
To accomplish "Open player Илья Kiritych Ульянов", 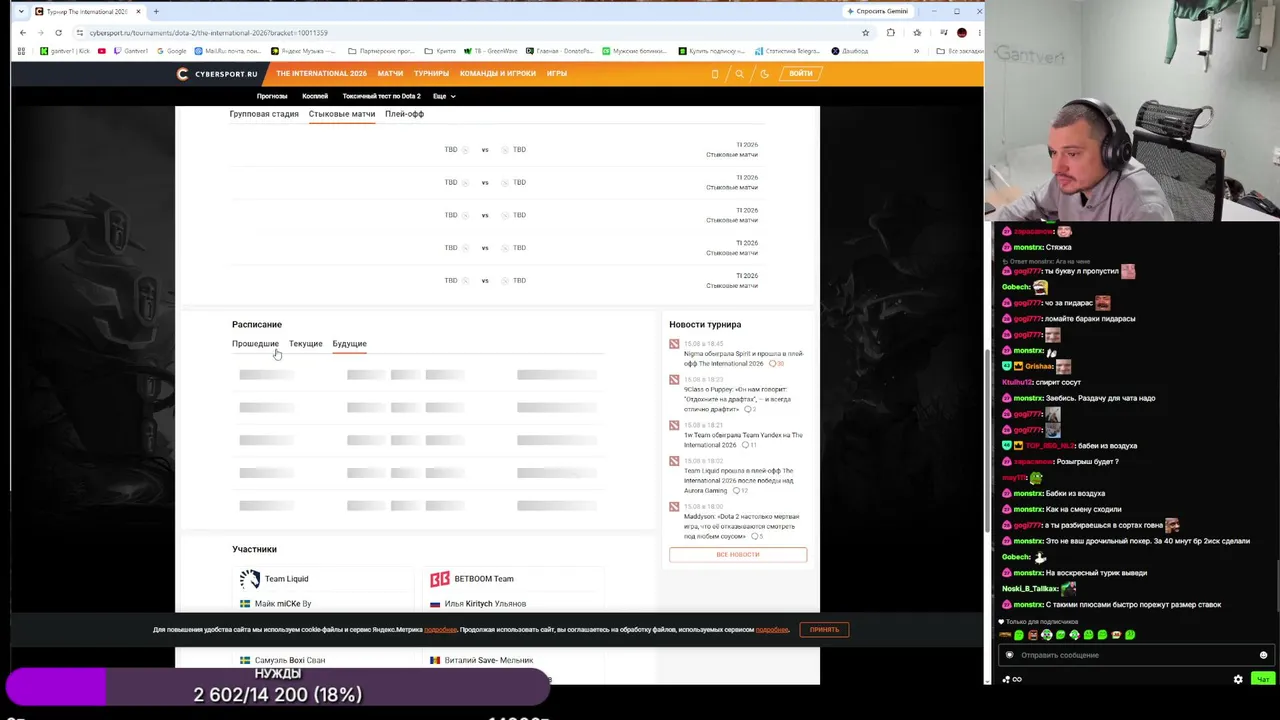I will click(485, 604).
